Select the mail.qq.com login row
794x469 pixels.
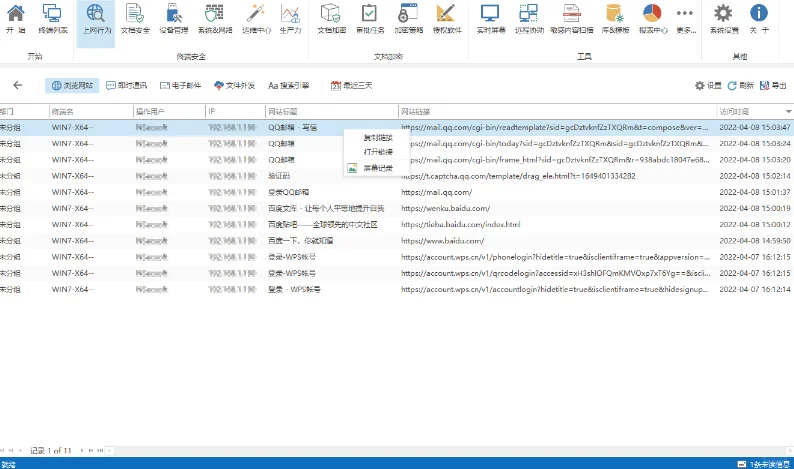click(x=397, y=192)
